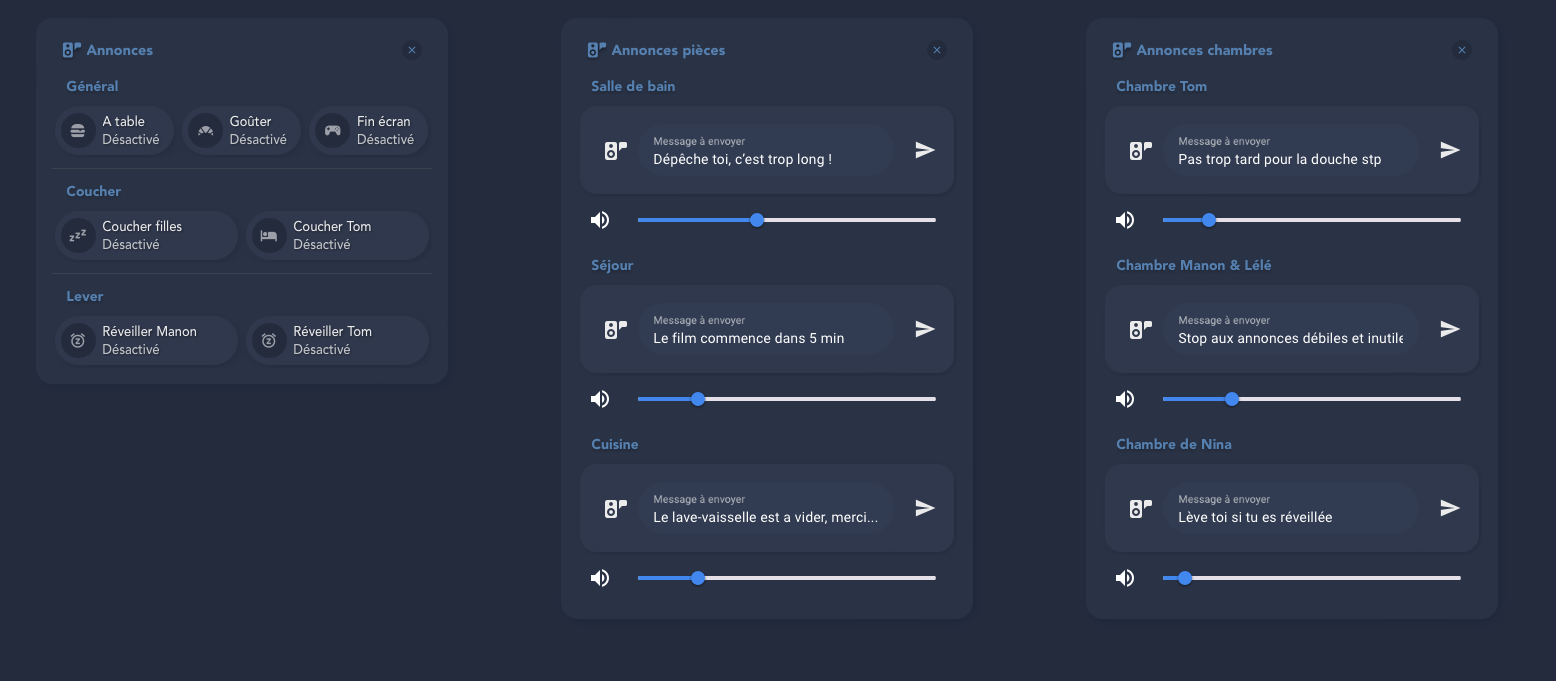Edit the Cuisine message text field
This screenshot has width=1556, height=681.
point(766,508)
